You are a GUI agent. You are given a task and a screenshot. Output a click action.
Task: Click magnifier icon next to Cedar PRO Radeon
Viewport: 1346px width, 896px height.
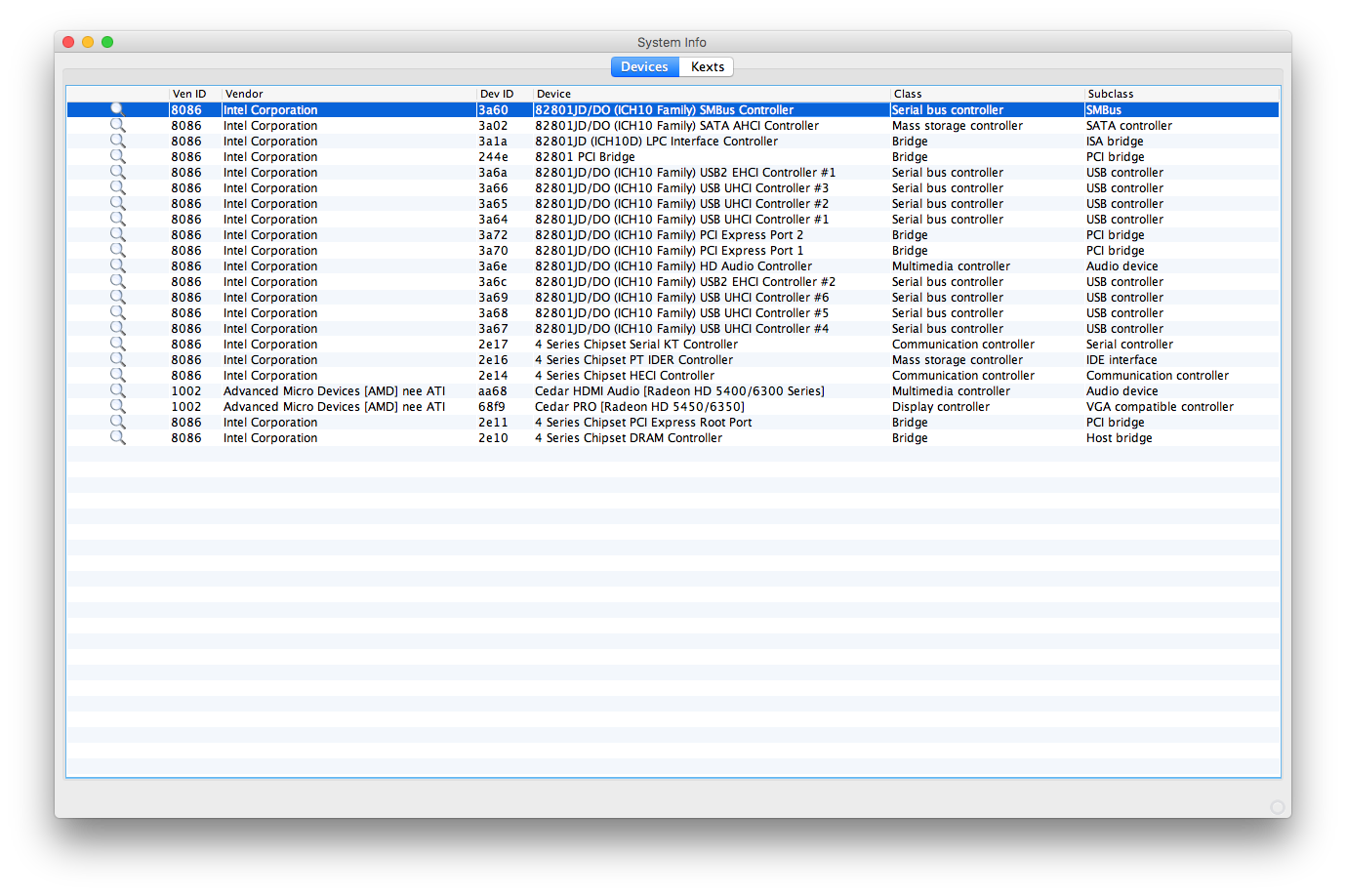[118, 407]
